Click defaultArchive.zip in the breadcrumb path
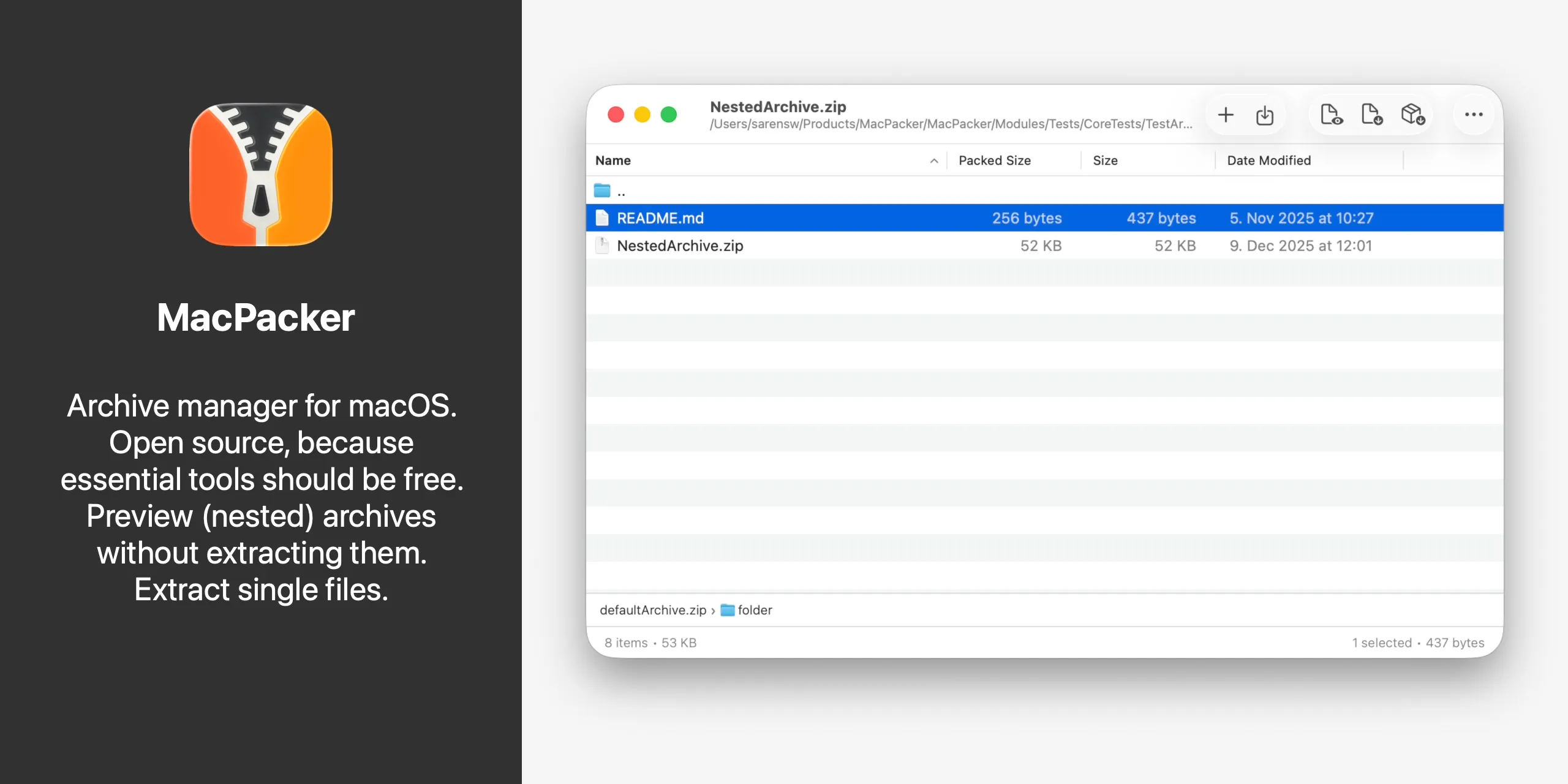Image resolution: width=1568 pixels, height=784 pixels. (x=653, y=610)
